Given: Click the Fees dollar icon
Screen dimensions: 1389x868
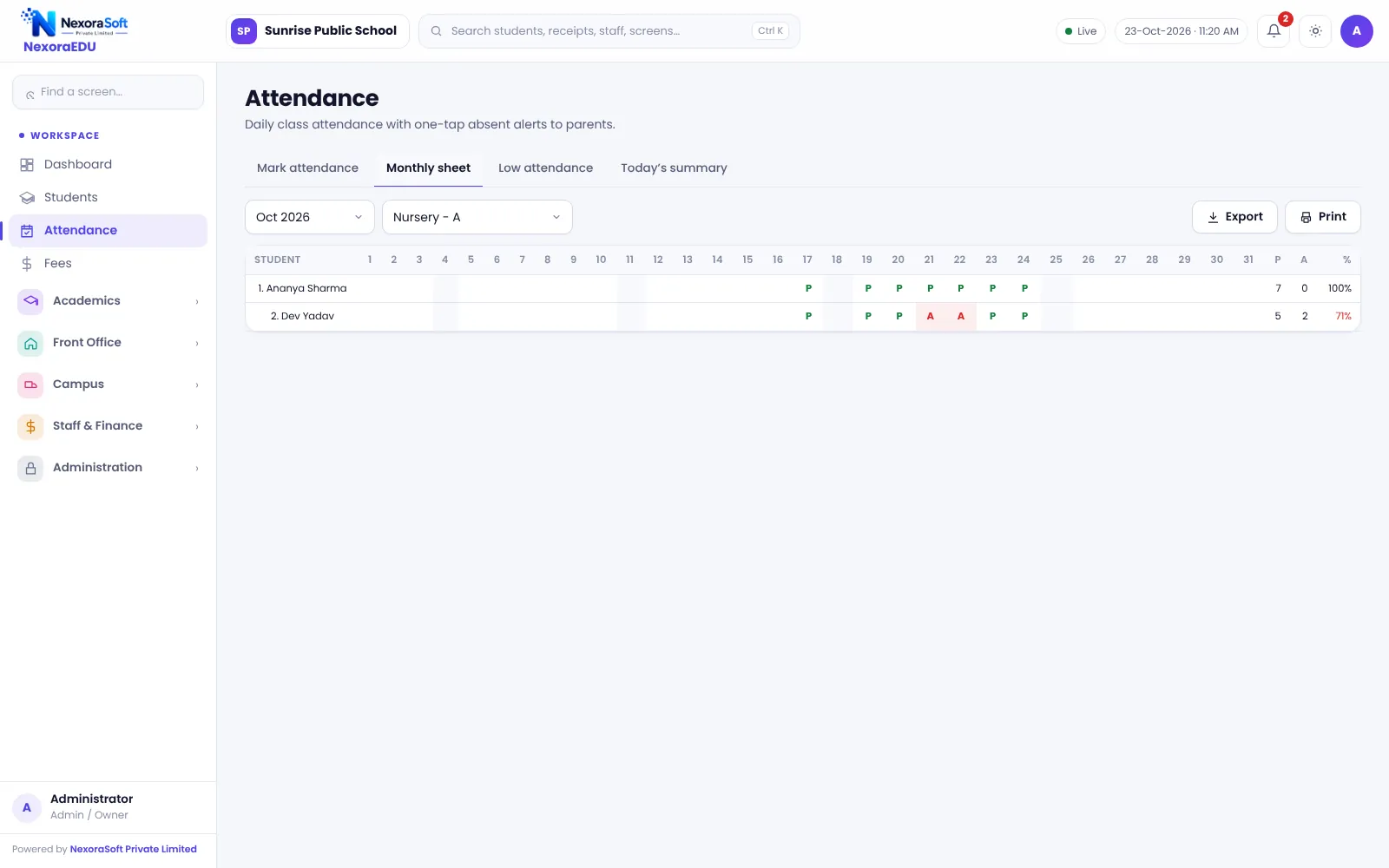Looking at the screenshot, I should coord(27,264).
